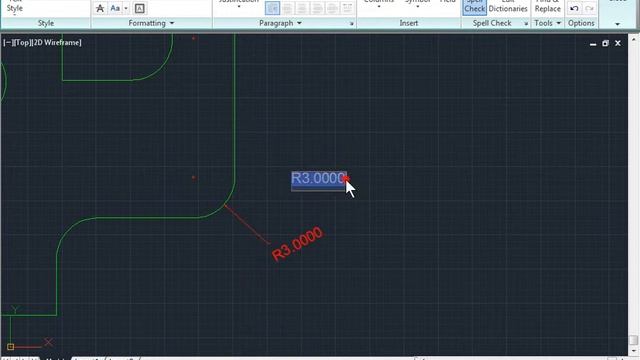Expand the arrow below the Close panel
The height and width of the screenshot is (360, 640).
[617, 24]
